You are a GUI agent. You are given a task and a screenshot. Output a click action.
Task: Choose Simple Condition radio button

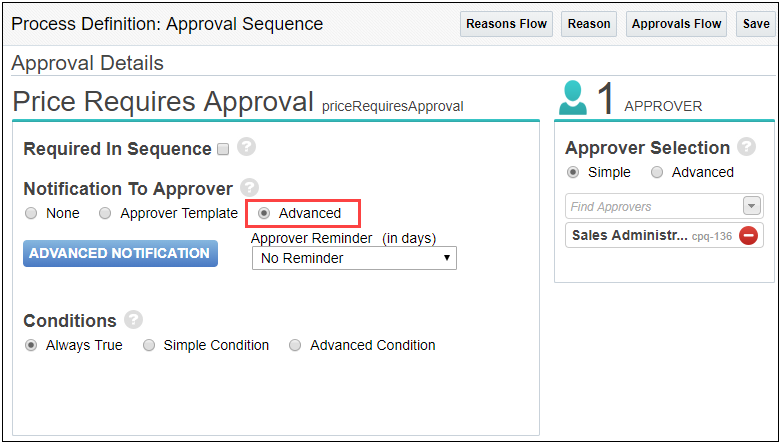point(149,345)
